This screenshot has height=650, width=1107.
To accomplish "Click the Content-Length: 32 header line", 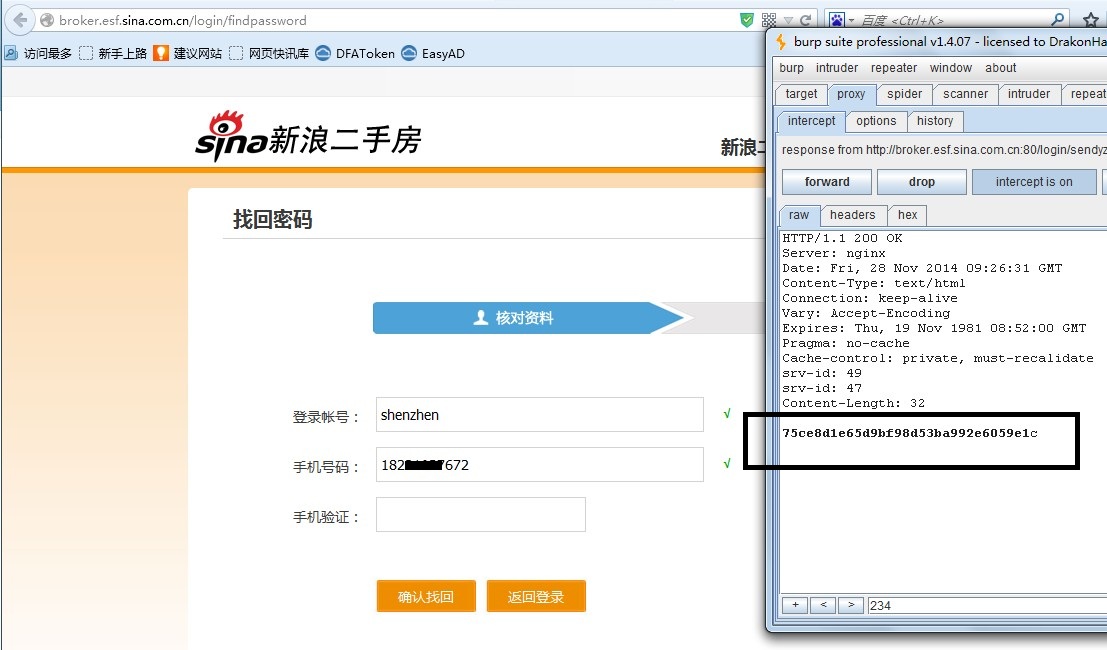I will [854, 403].
